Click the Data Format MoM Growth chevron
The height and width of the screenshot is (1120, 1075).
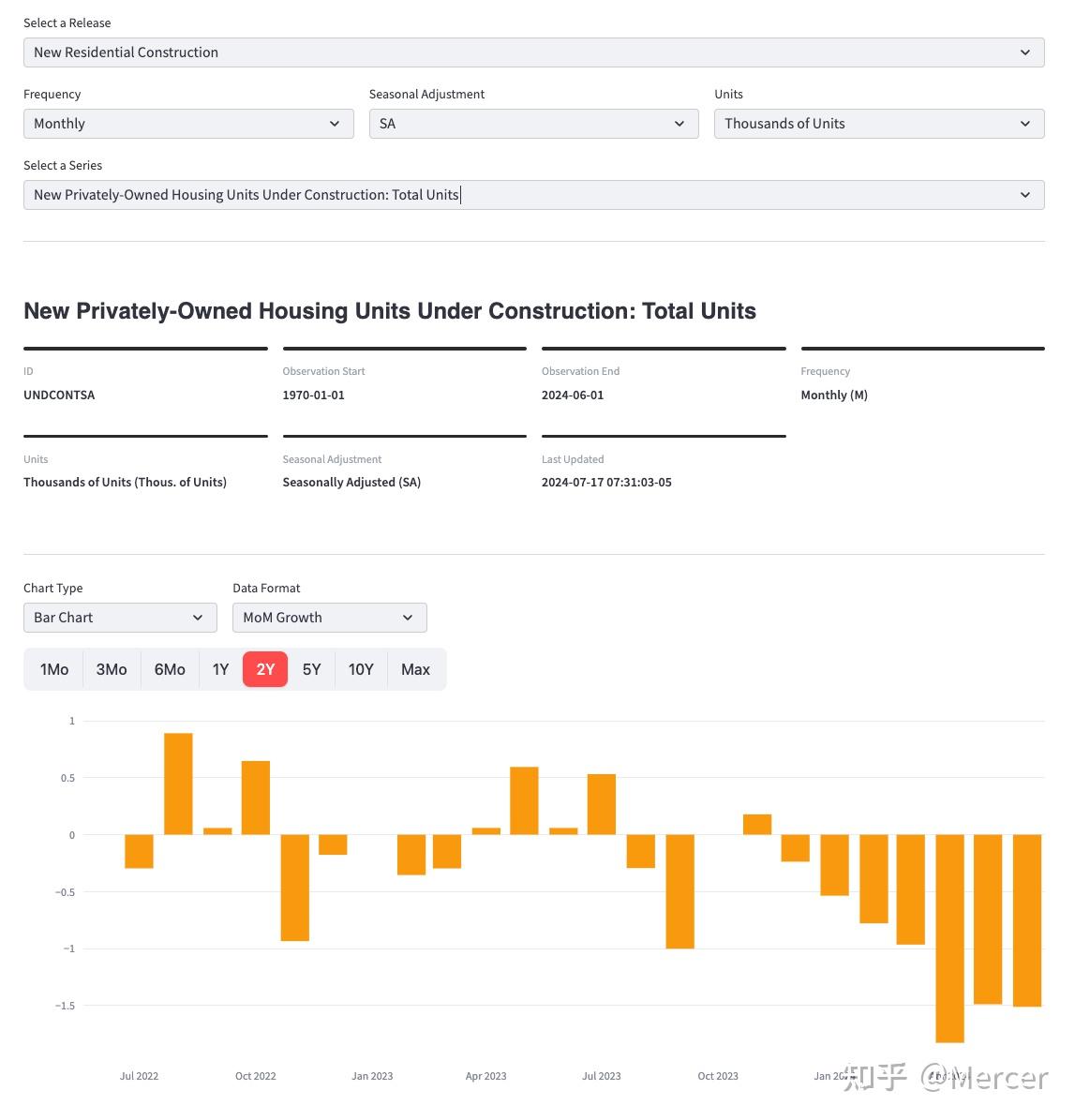coord(408,618)
